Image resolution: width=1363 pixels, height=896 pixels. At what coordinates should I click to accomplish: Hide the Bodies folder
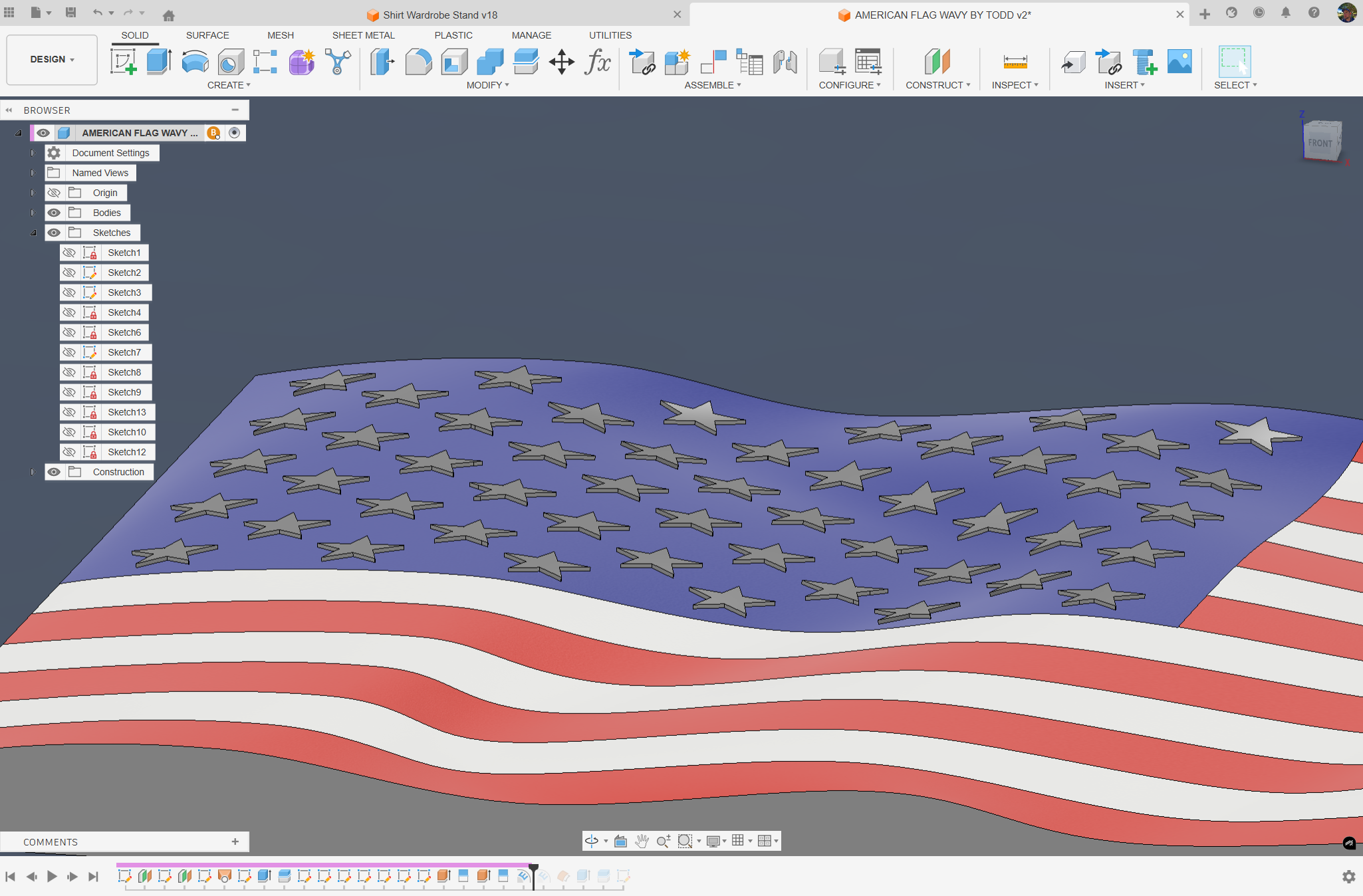pos(54,213)
